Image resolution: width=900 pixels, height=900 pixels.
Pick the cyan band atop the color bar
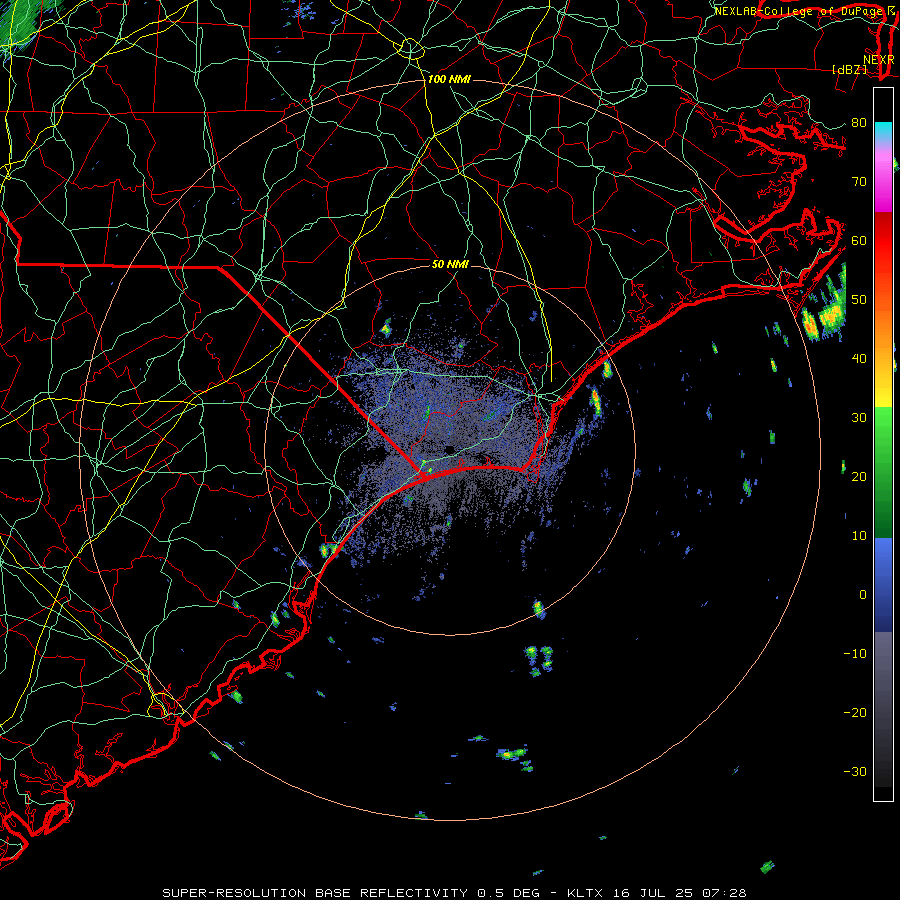click(x=884, y=132)
